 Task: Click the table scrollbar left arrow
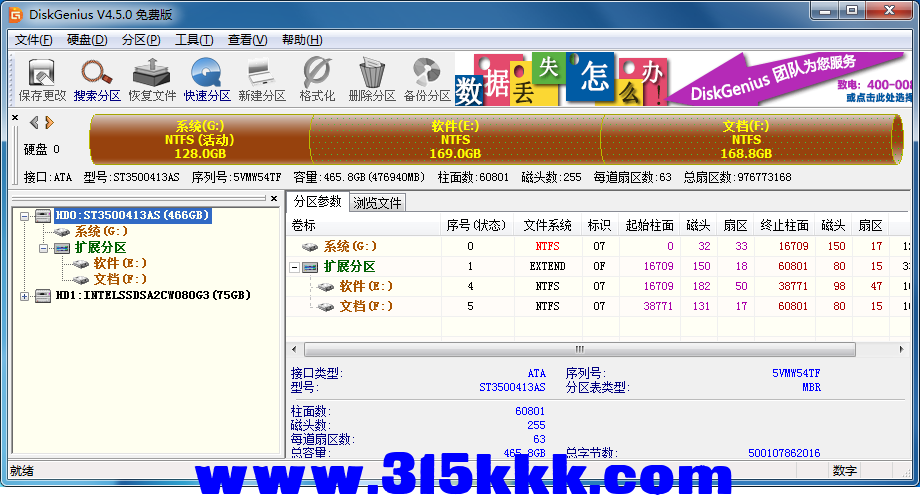tap(294, 349)
